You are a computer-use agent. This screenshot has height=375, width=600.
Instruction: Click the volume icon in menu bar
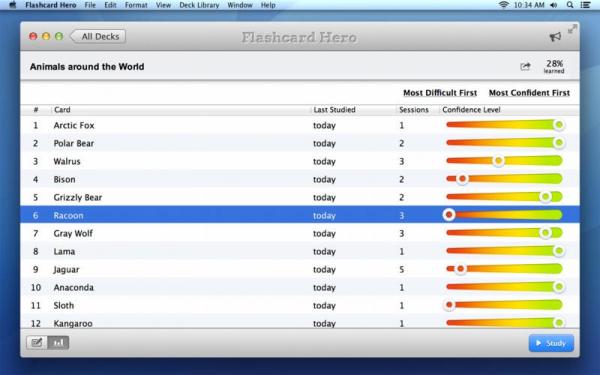click(553, 5)
